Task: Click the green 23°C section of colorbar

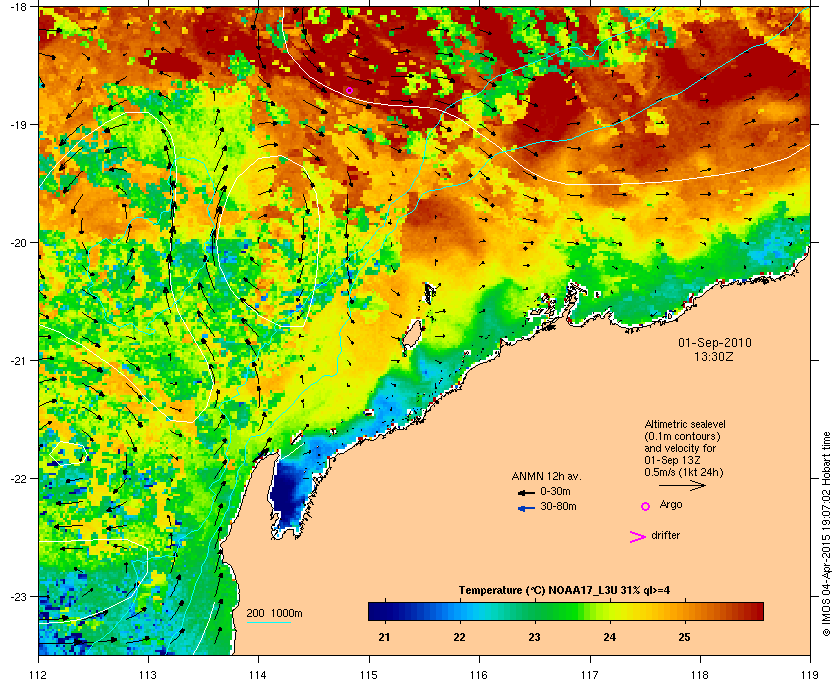Action: [x=534, y=611]
